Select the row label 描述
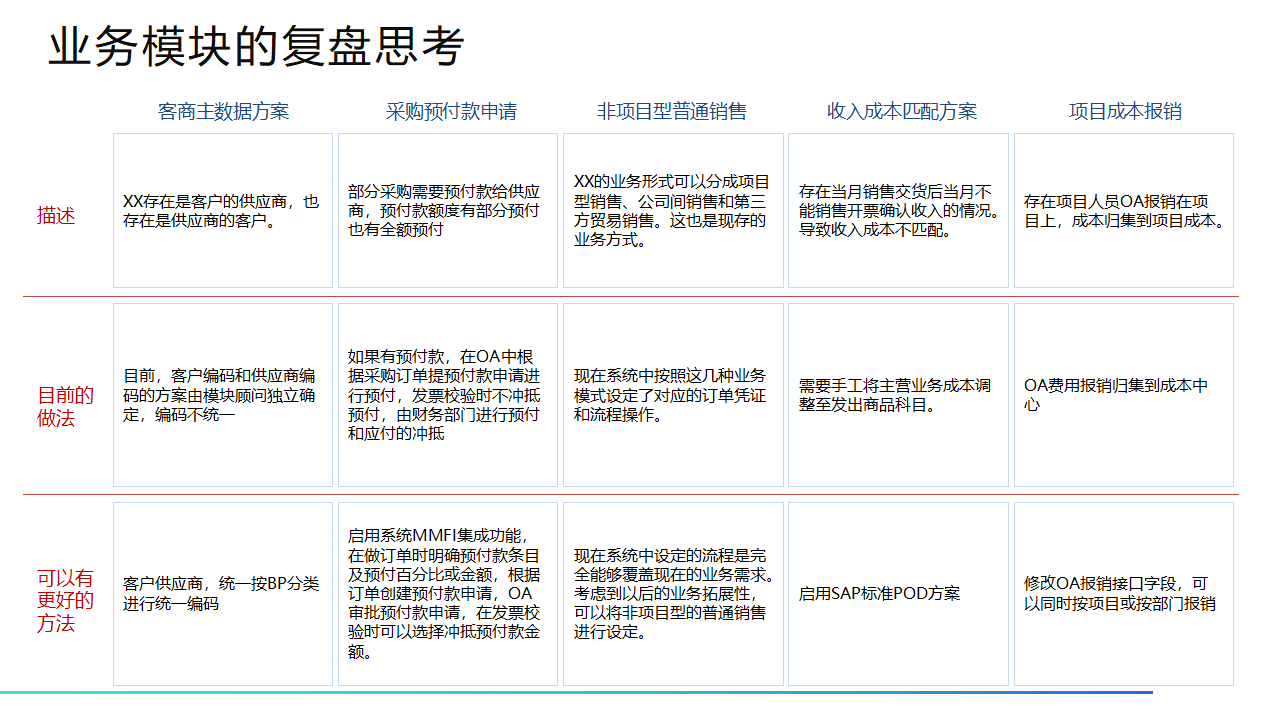Viewport: 1280px width, 720px height. (x=56, y=215)
